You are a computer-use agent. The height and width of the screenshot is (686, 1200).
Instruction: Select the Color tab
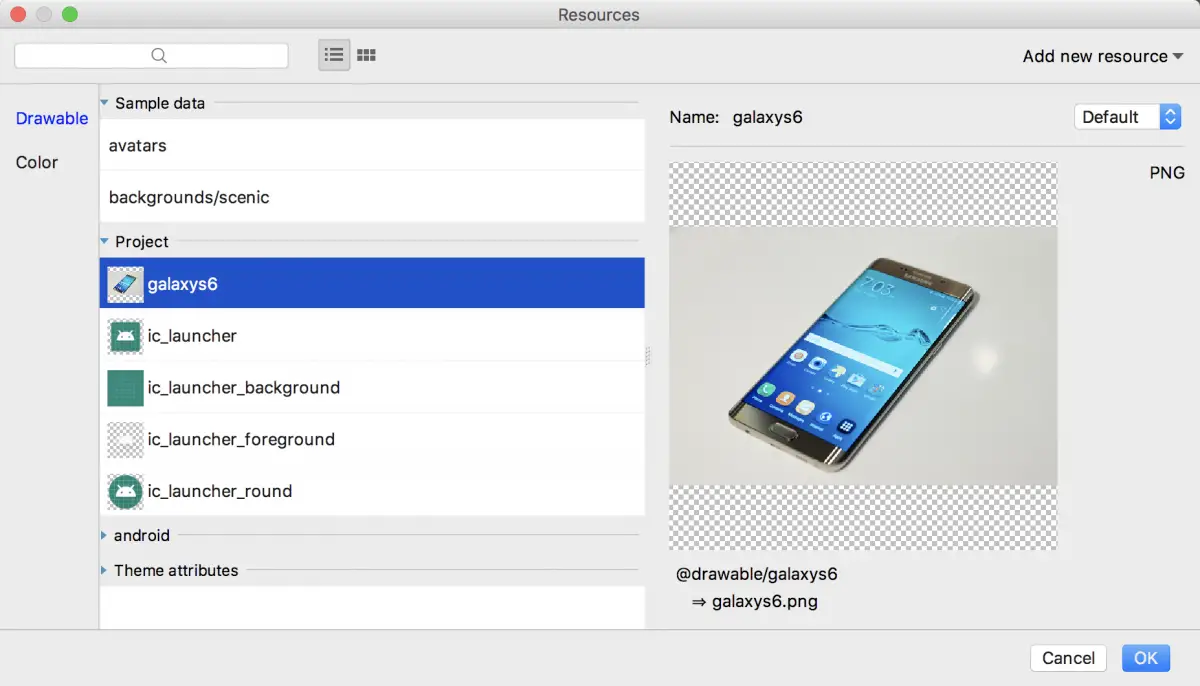[37, 162]
